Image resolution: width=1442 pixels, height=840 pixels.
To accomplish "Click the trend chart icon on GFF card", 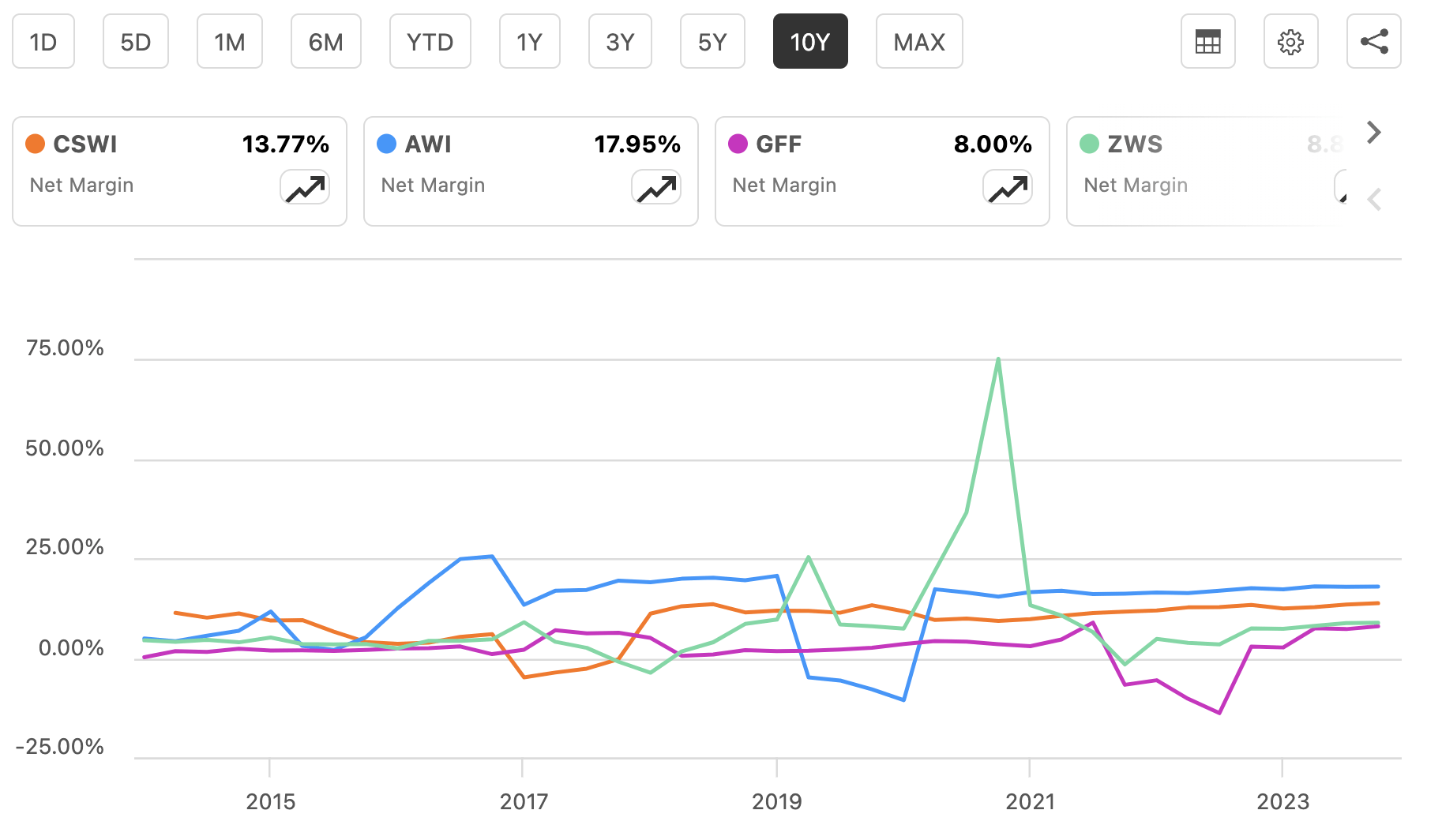I will [1008, 188].
